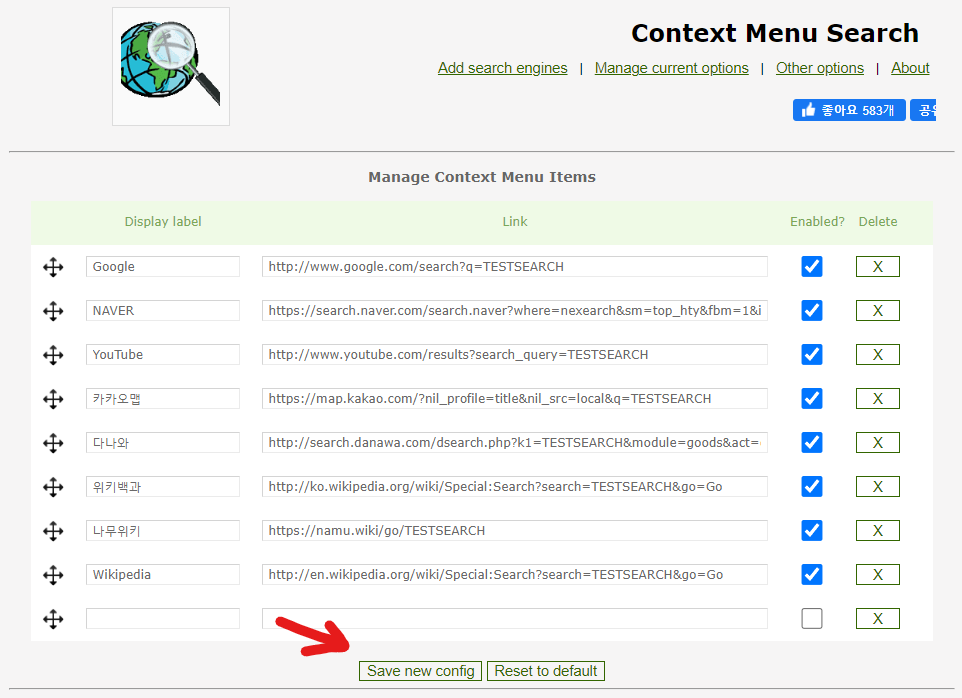Go to Other options

tap(820, 68)
